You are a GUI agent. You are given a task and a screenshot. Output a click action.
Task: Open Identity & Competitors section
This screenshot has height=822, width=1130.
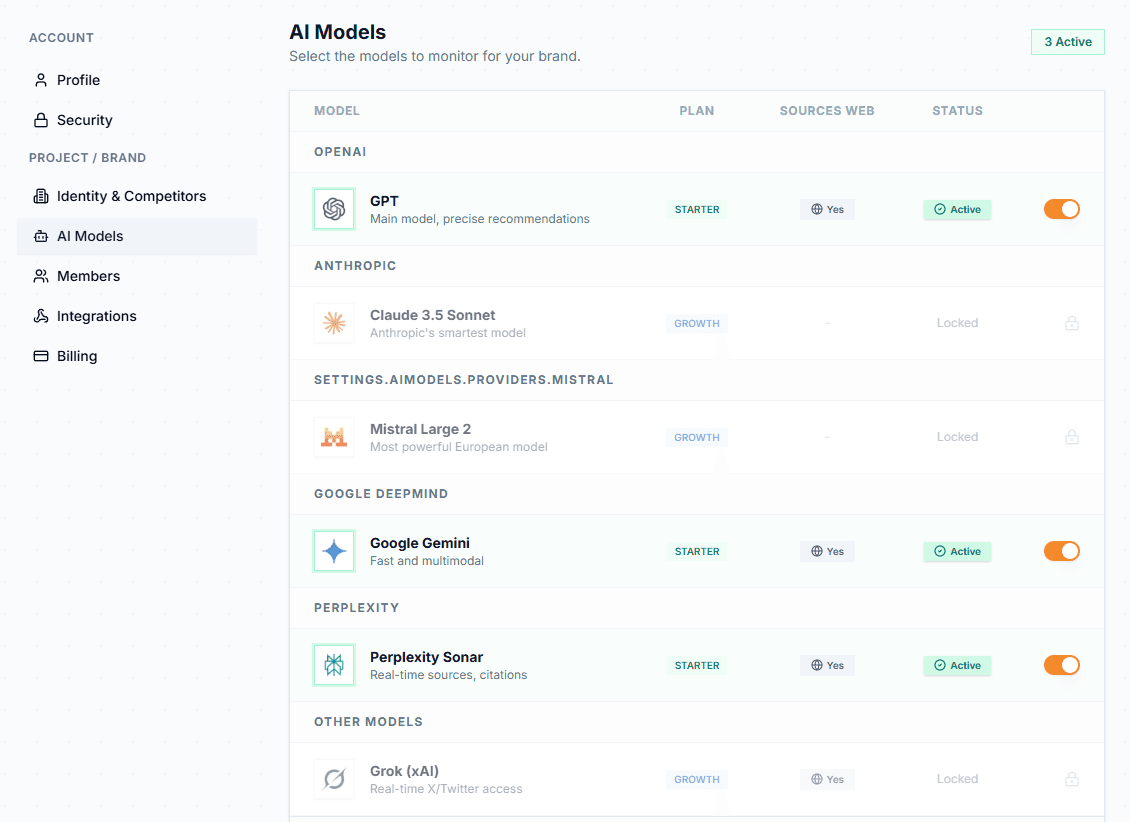[131, 196]
